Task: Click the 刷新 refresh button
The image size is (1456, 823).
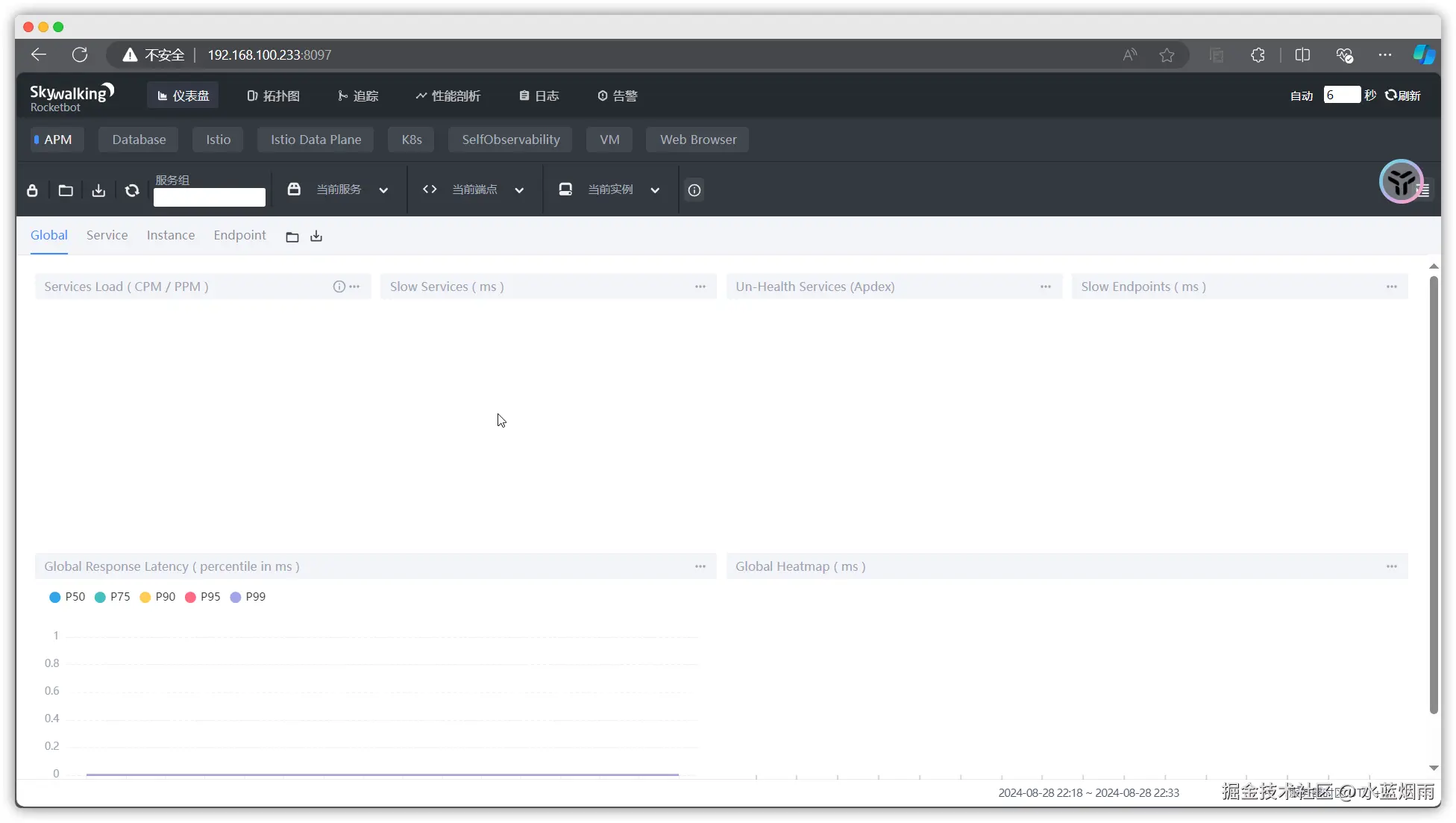Action: 1402,96
